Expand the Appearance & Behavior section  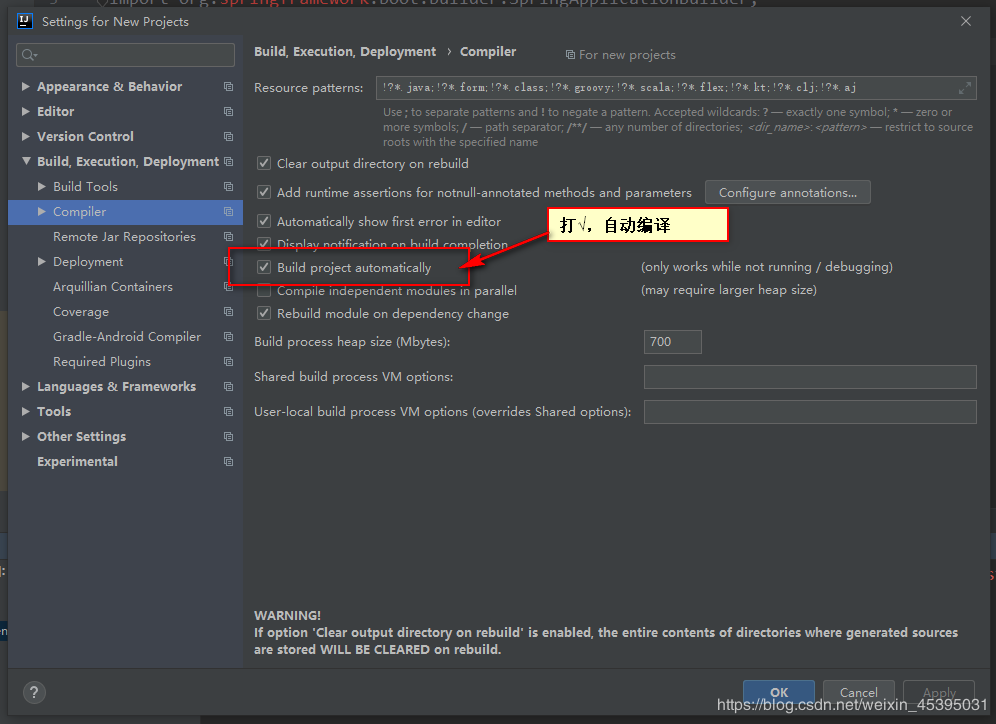(25, 86)
